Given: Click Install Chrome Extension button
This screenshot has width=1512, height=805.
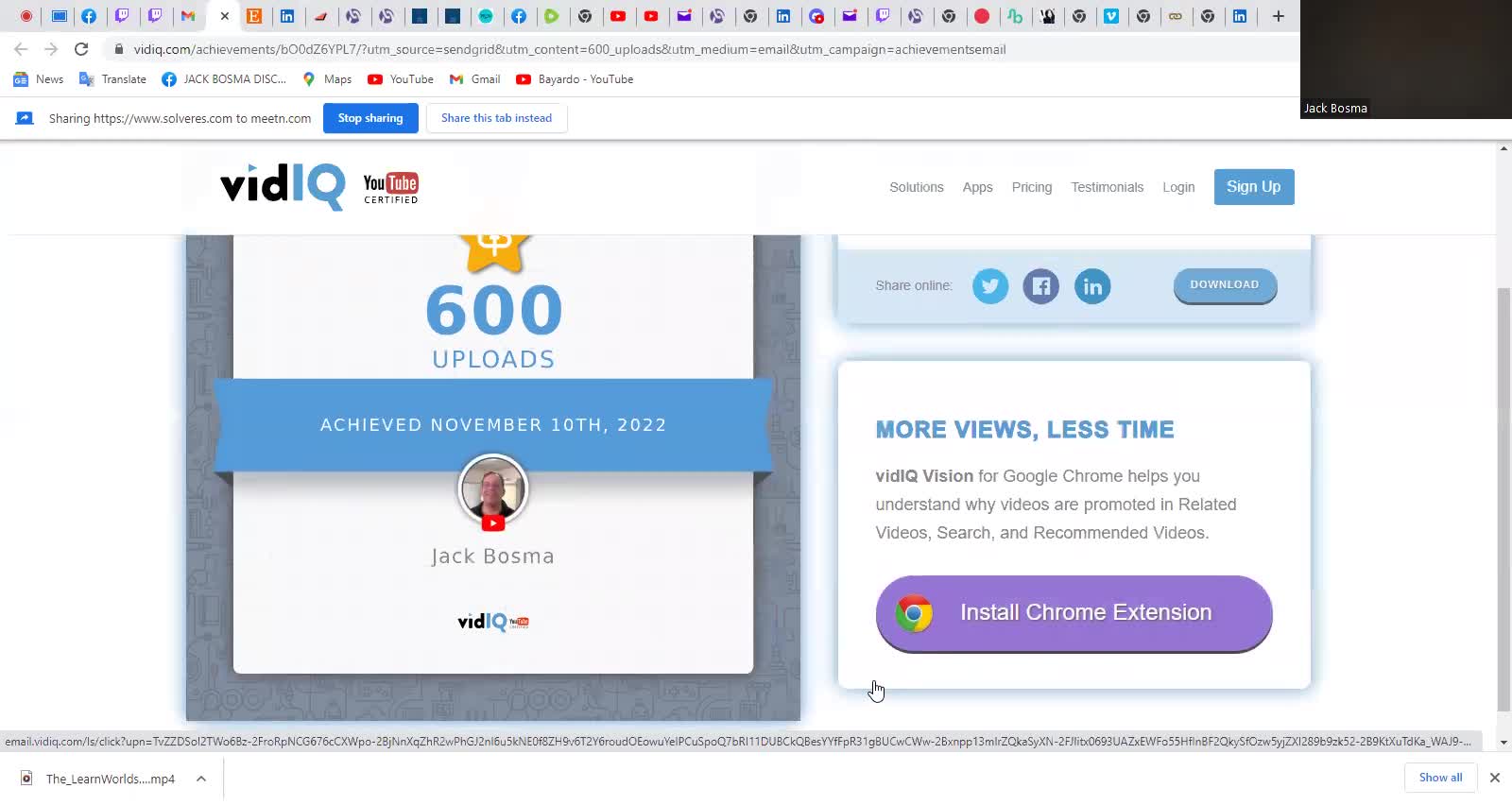Looking at the screenshot, I should pos(1074,613).
